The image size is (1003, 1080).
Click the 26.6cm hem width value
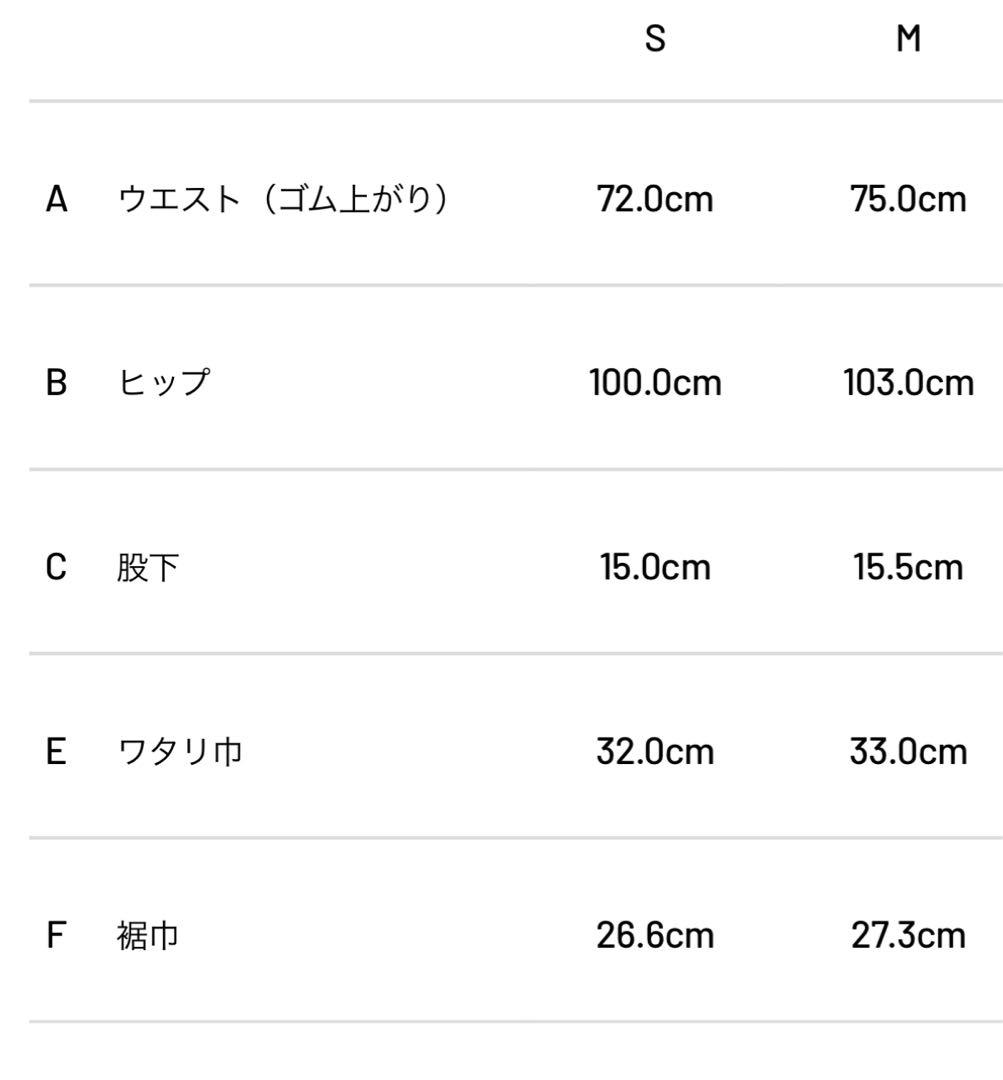(x=655, y=936)
